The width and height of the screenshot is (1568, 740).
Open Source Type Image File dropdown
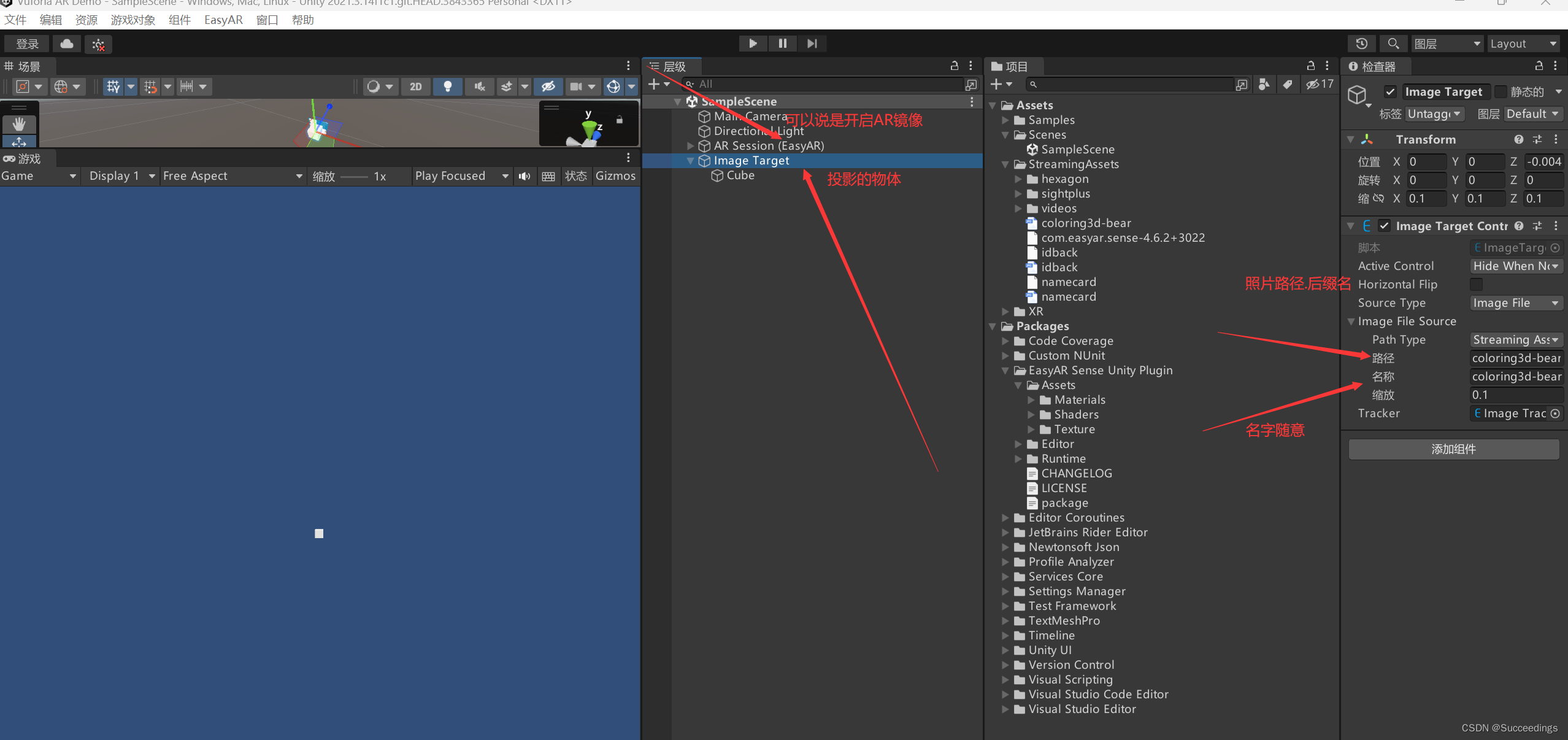click(x=1515, y=303)
